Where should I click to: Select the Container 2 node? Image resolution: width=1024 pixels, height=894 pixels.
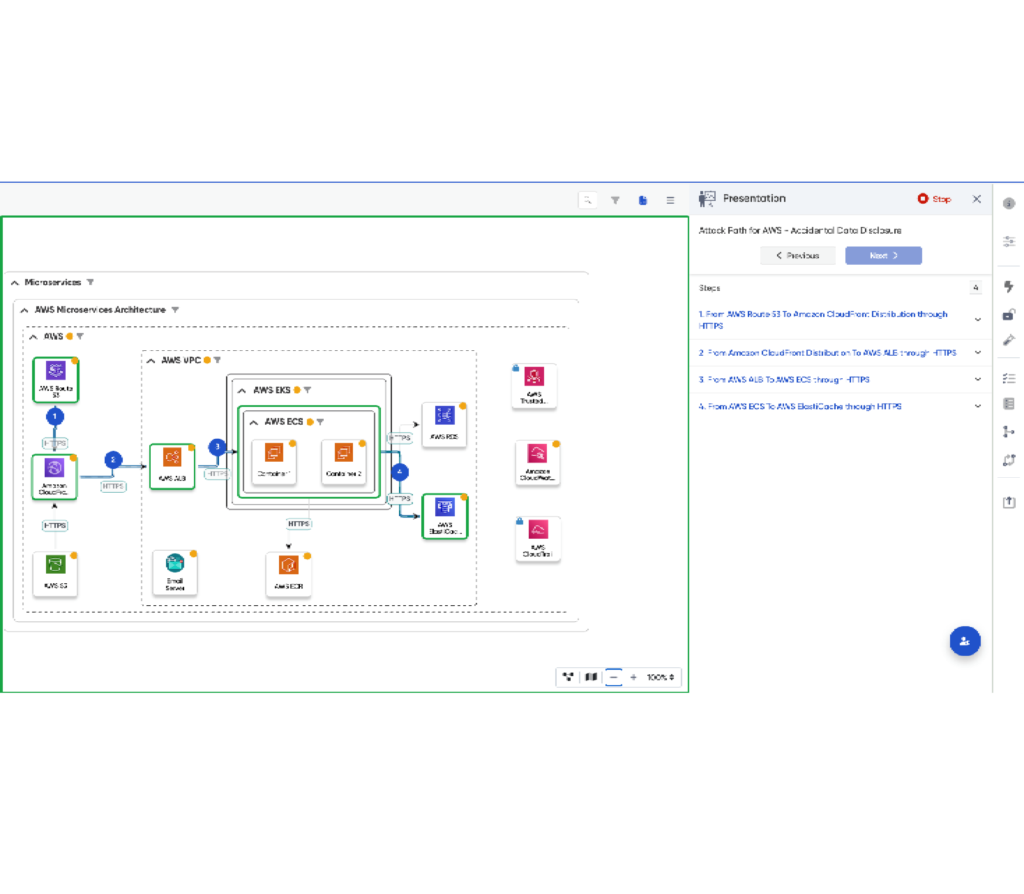point(344,462)
